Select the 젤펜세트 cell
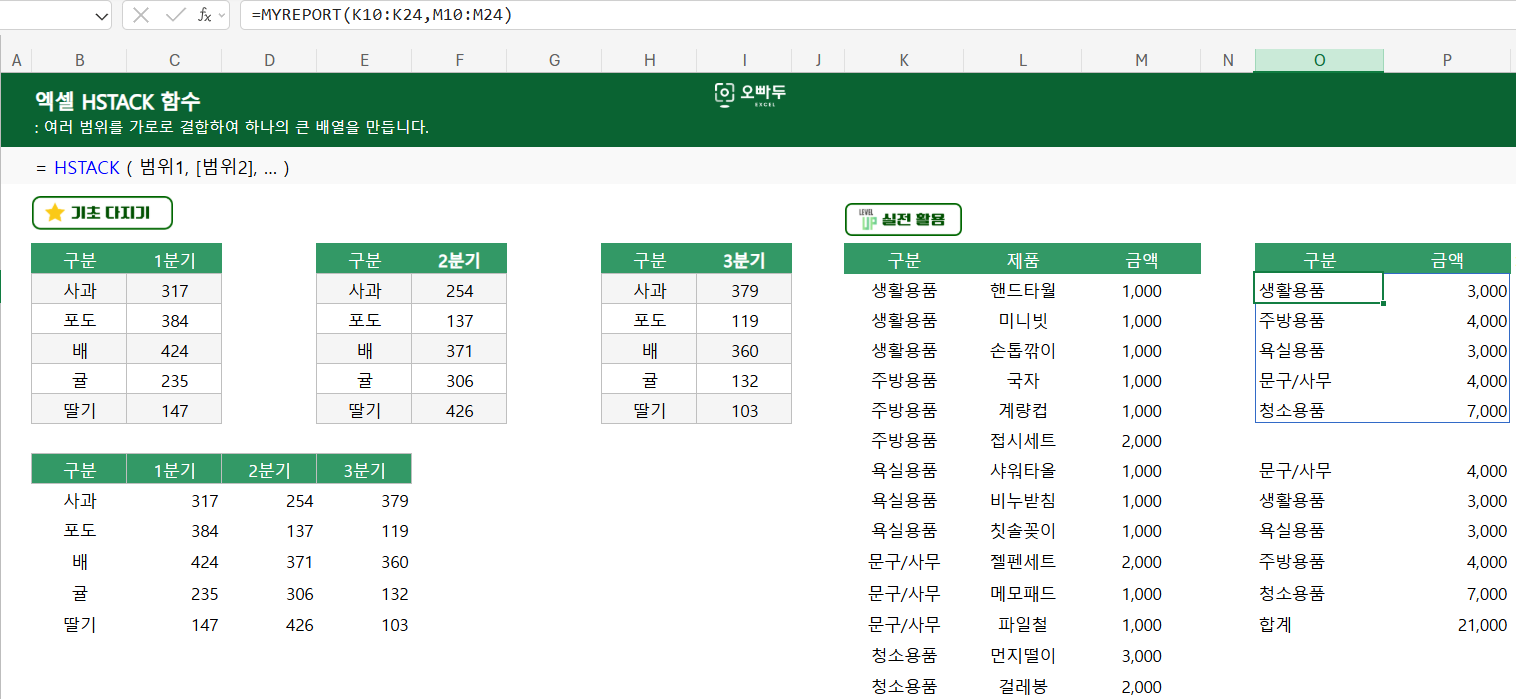This screenshot has width=1516, height=699. [1023, 562]
